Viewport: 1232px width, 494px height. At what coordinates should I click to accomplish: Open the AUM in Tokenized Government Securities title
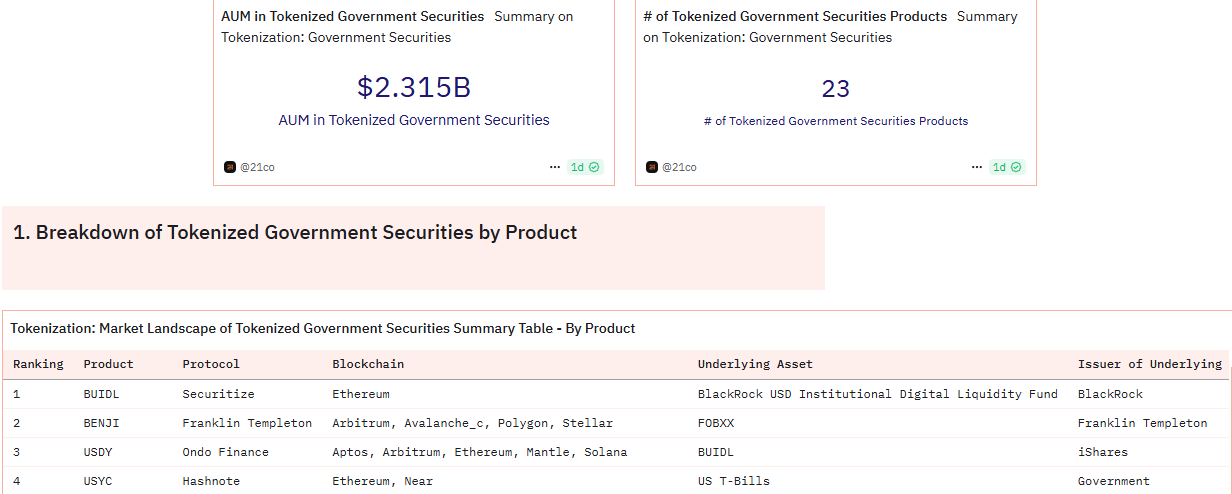(352, 17)
